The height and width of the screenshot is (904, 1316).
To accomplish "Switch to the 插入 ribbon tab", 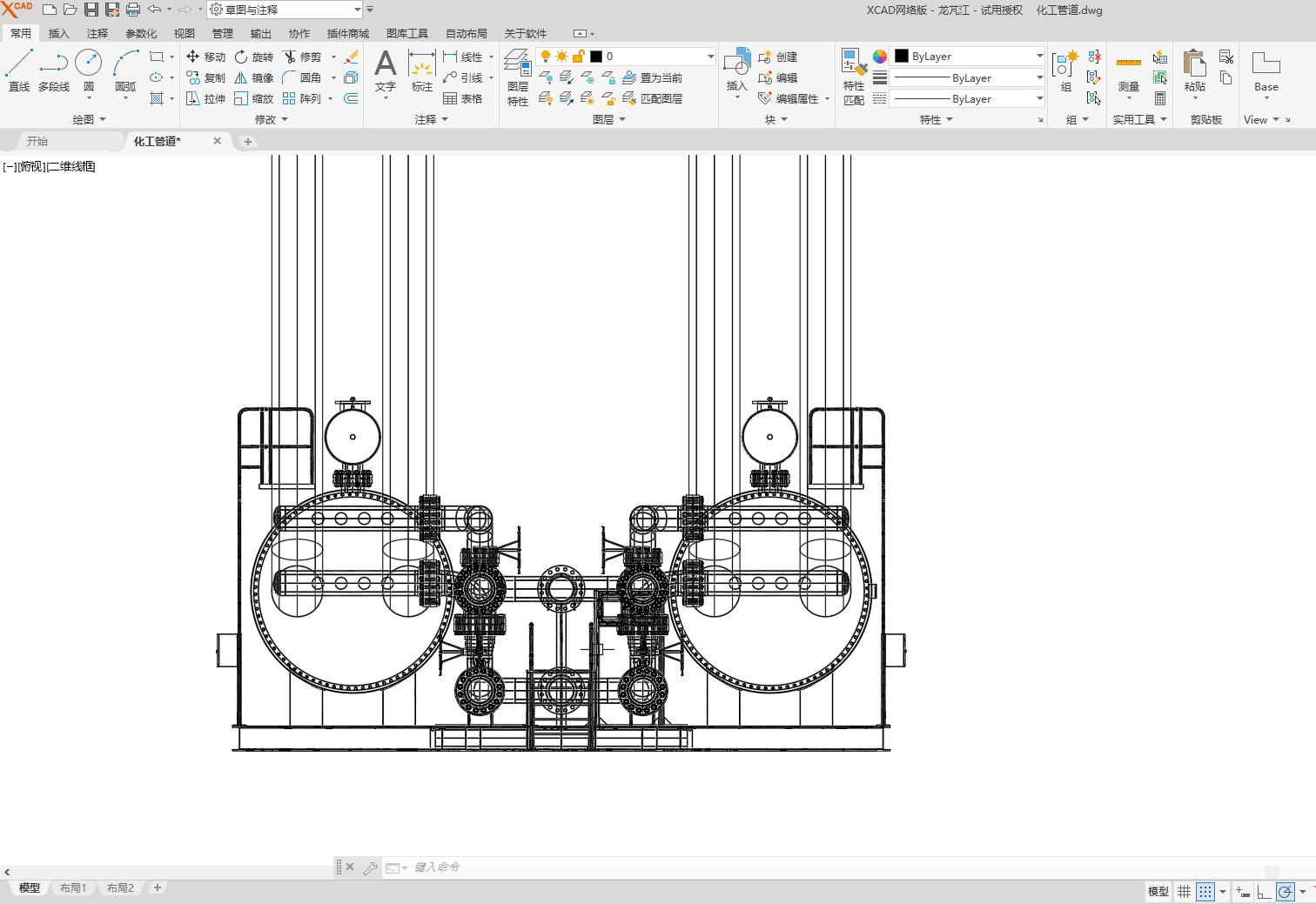I will [x=58, y=33].
